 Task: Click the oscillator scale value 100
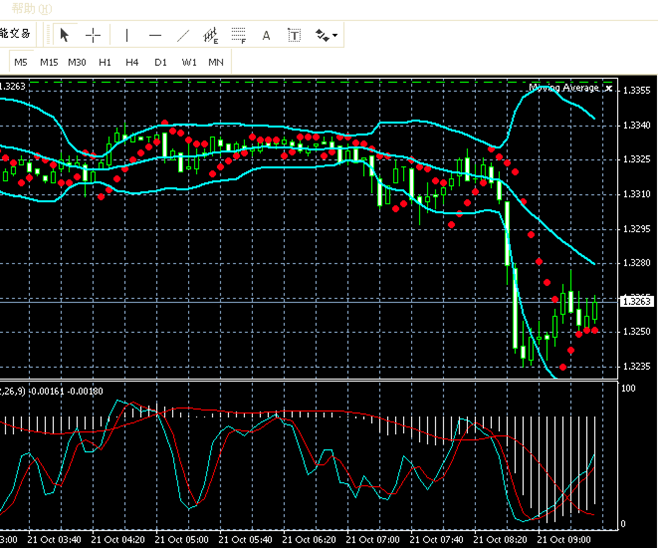click(x=628, y=389)
